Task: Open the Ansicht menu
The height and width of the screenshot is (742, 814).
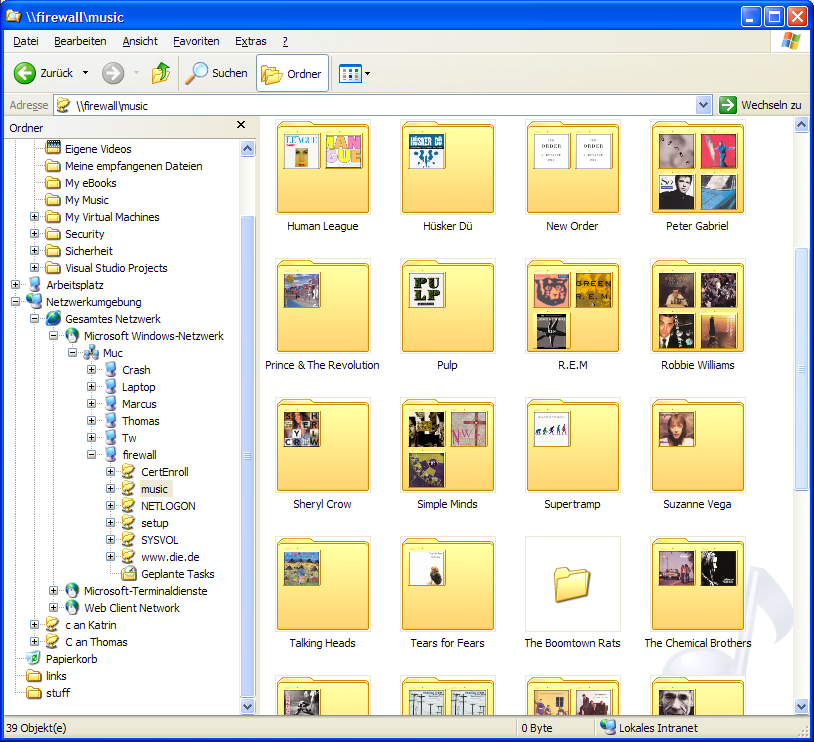Action: (x=140, y=42)
